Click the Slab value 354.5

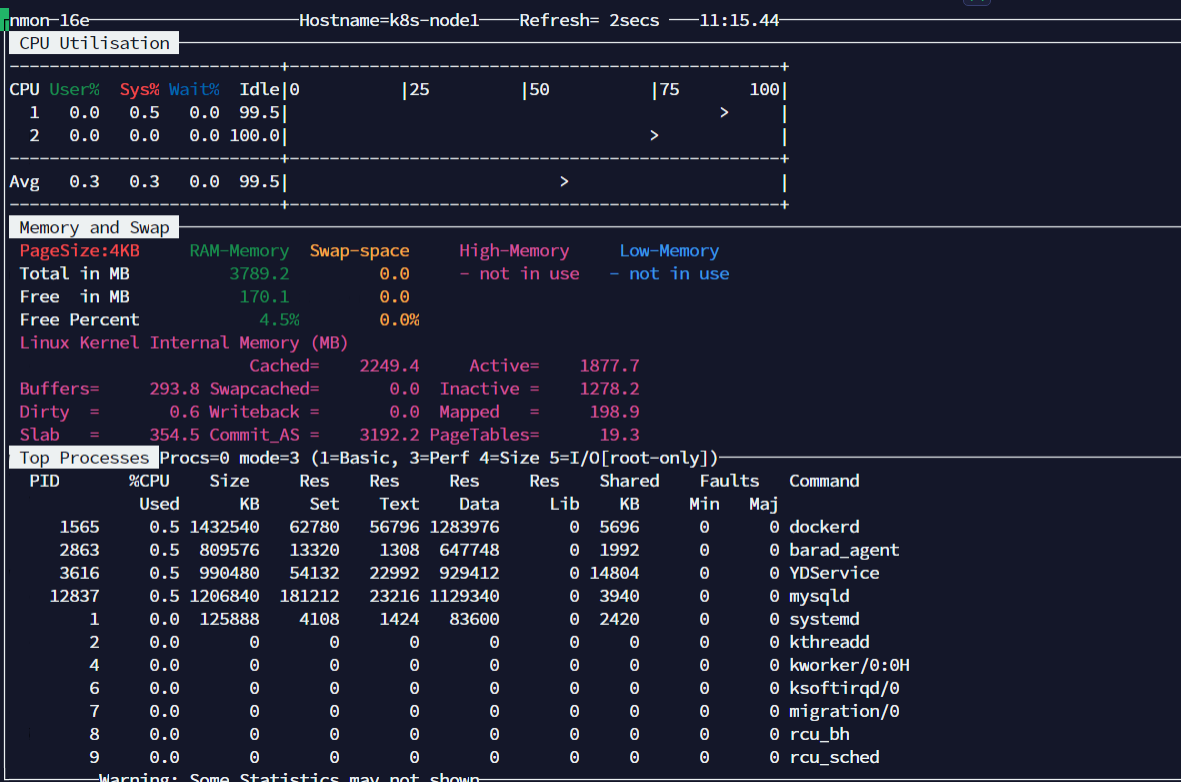coord(175,435)
